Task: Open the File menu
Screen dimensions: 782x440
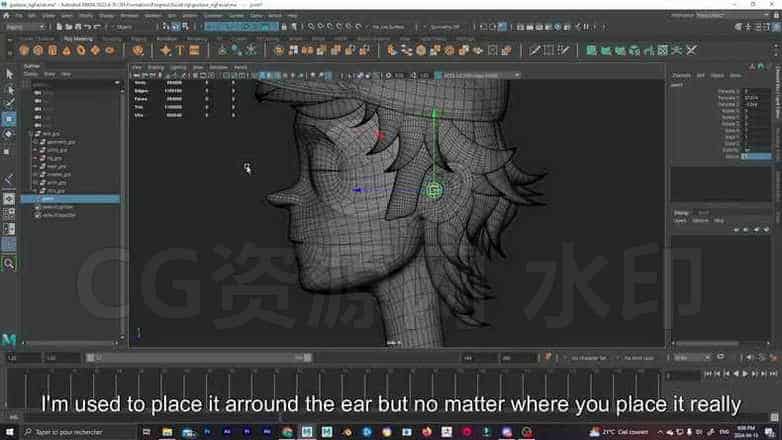Action: (19, 15)
